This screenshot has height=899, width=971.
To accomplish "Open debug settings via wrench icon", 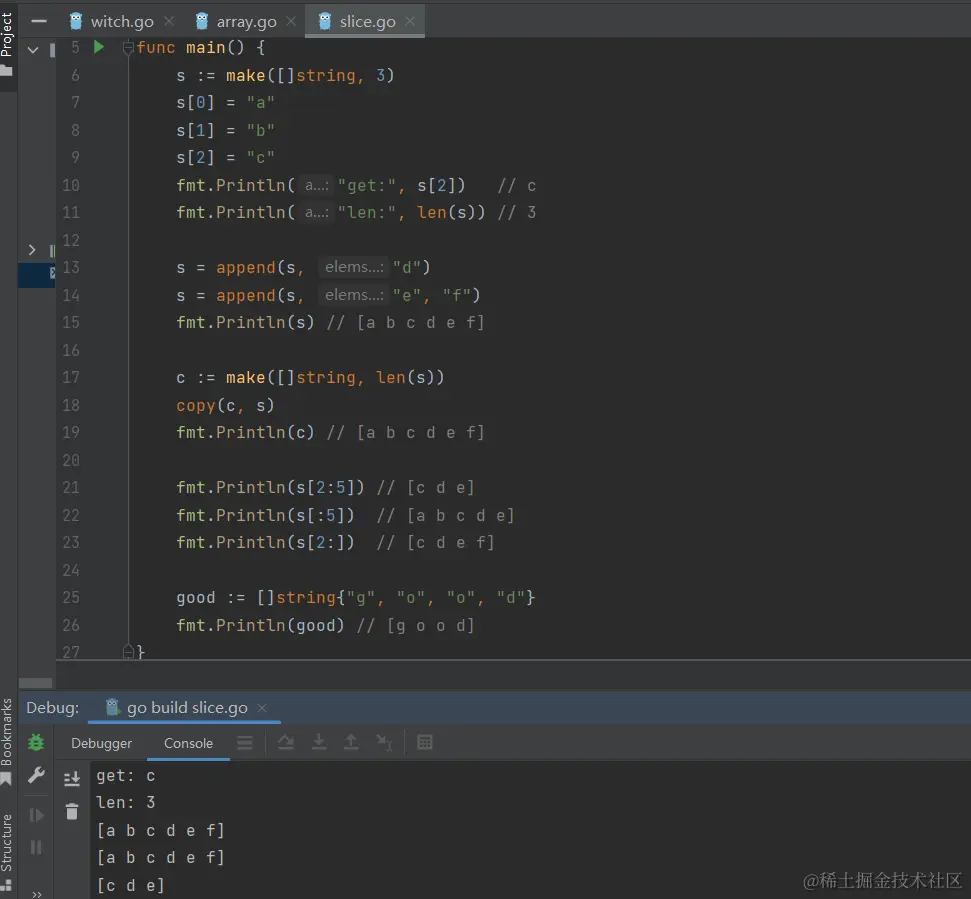I will (x=37, y=775).
